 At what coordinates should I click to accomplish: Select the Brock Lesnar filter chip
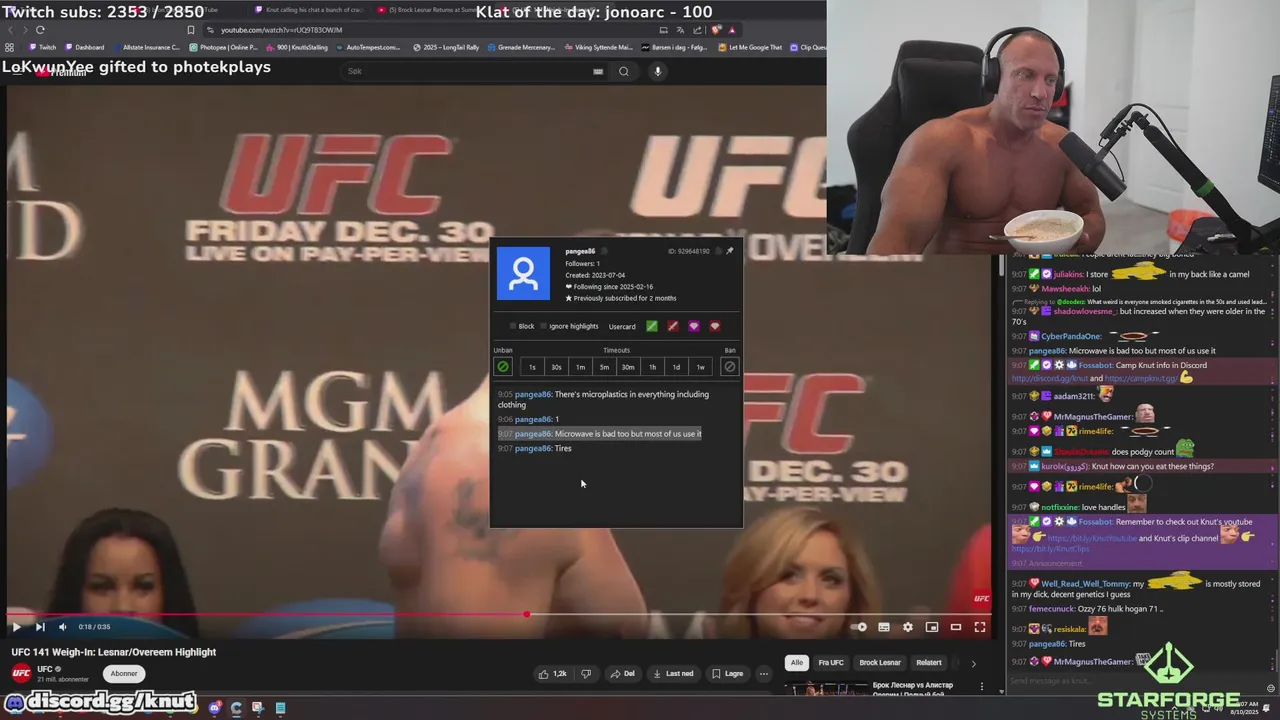[880, 663]
